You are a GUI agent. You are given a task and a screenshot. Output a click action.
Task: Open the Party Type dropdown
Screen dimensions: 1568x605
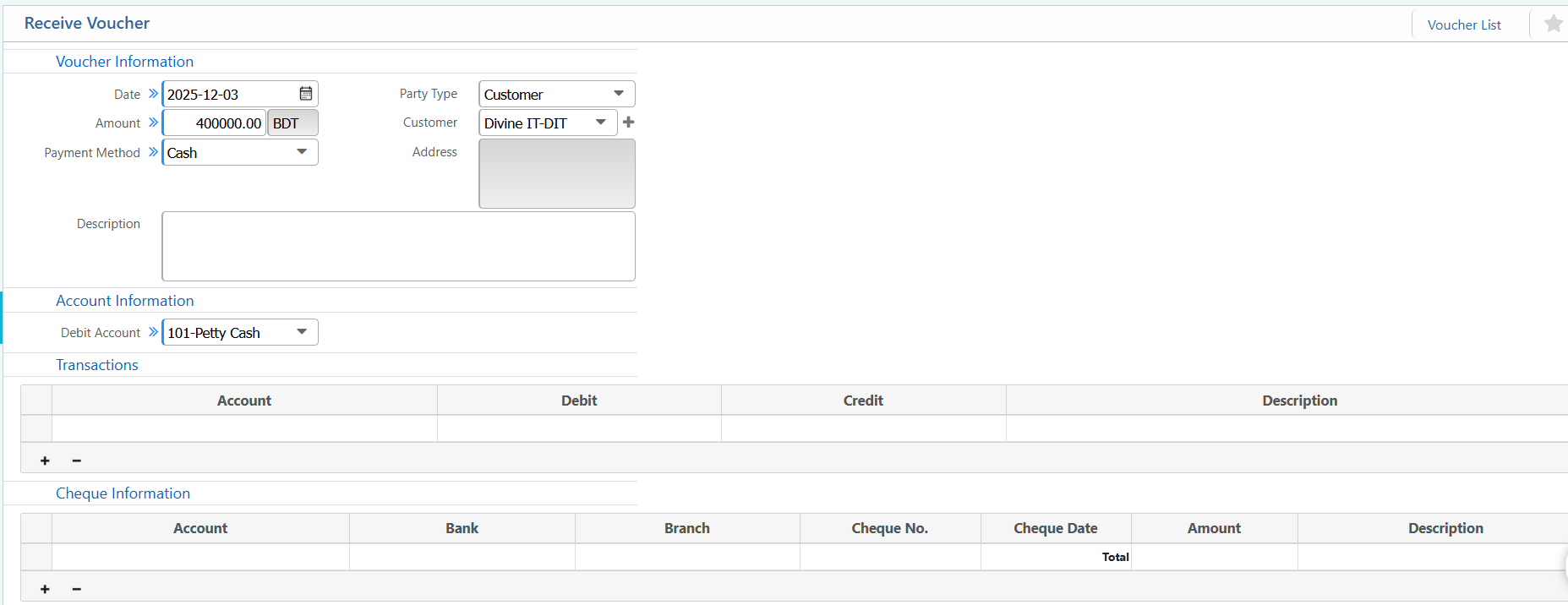pyautogui.click(x=618, y=94)
